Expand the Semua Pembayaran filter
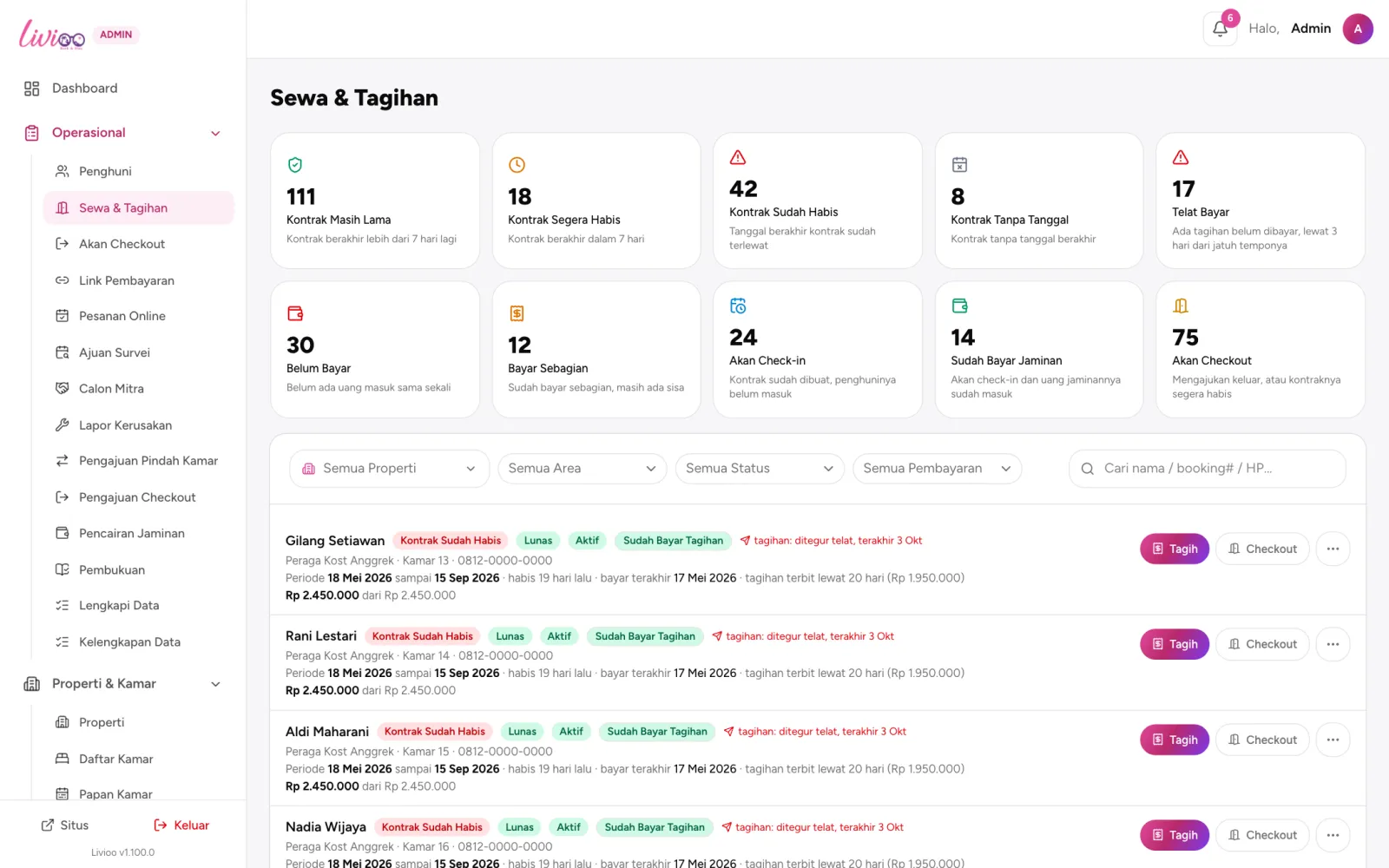1389x868 pixels. (937, 469)
